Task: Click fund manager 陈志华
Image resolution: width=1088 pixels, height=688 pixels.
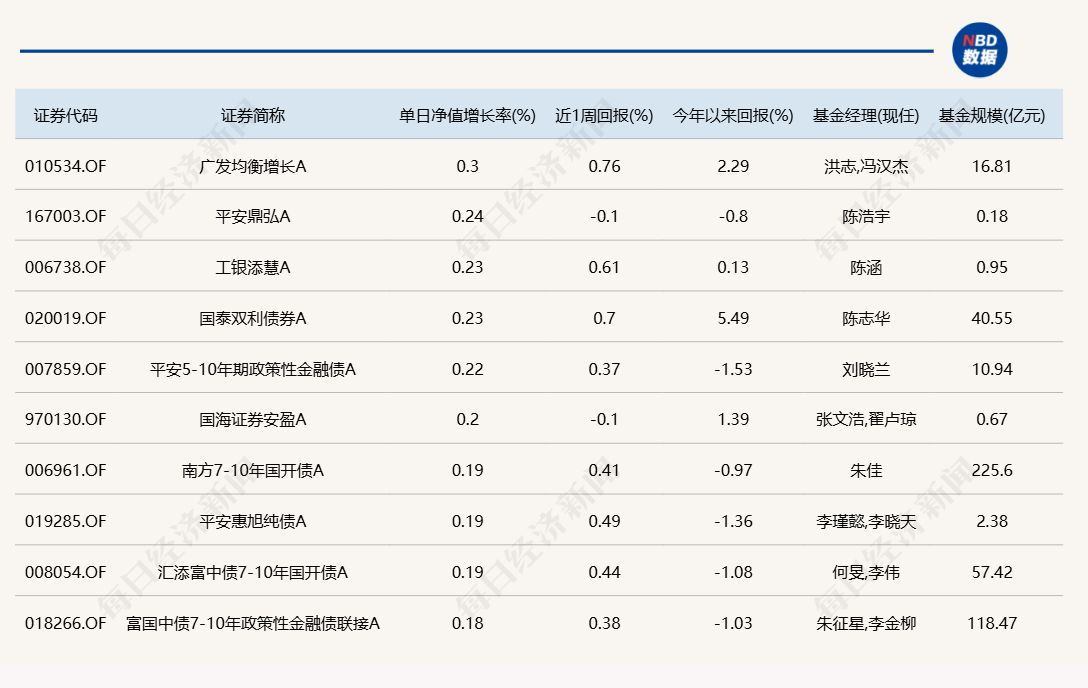Action: pos(866,318)
